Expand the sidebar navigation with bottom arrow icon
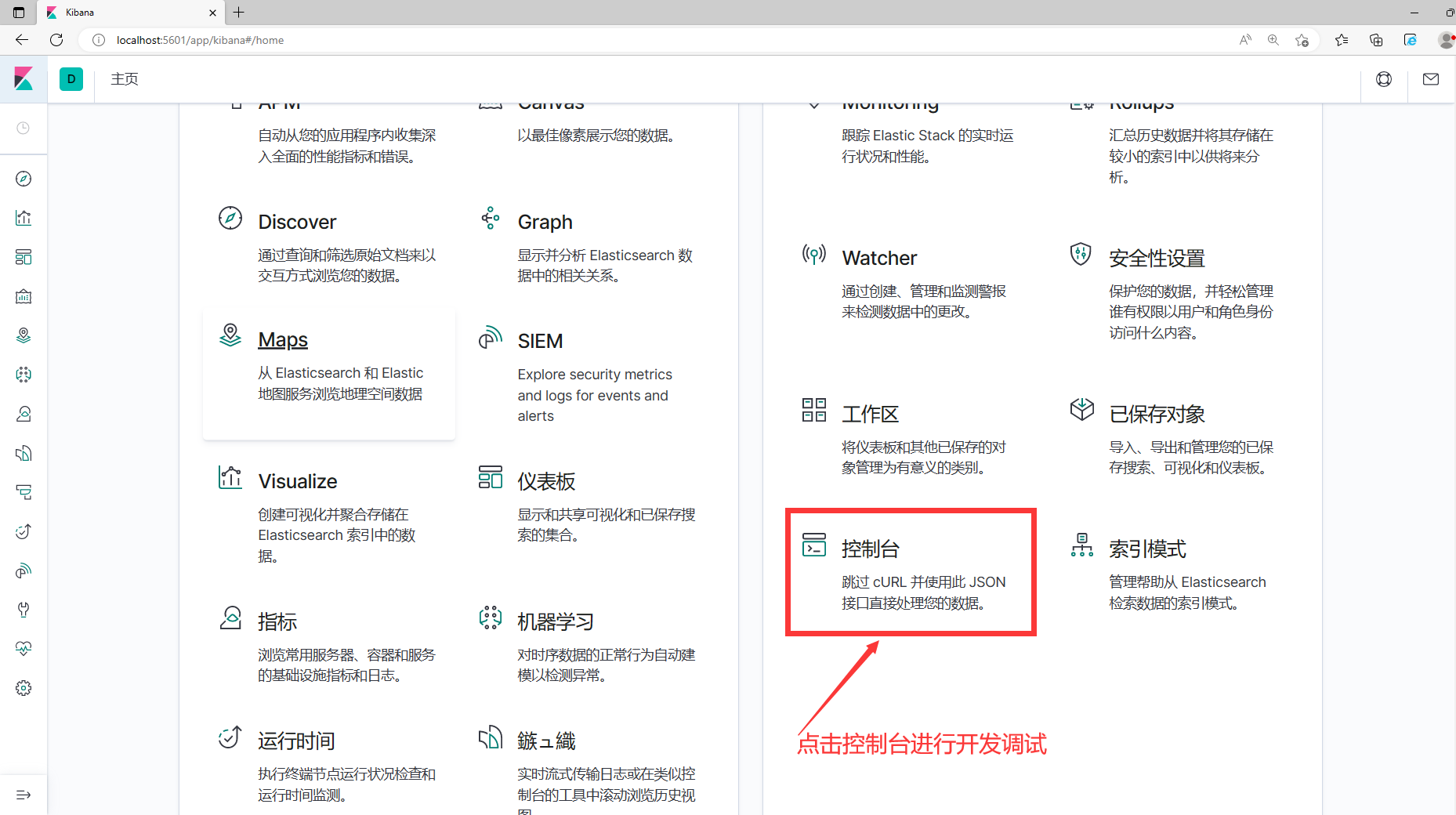 (24, 795)
